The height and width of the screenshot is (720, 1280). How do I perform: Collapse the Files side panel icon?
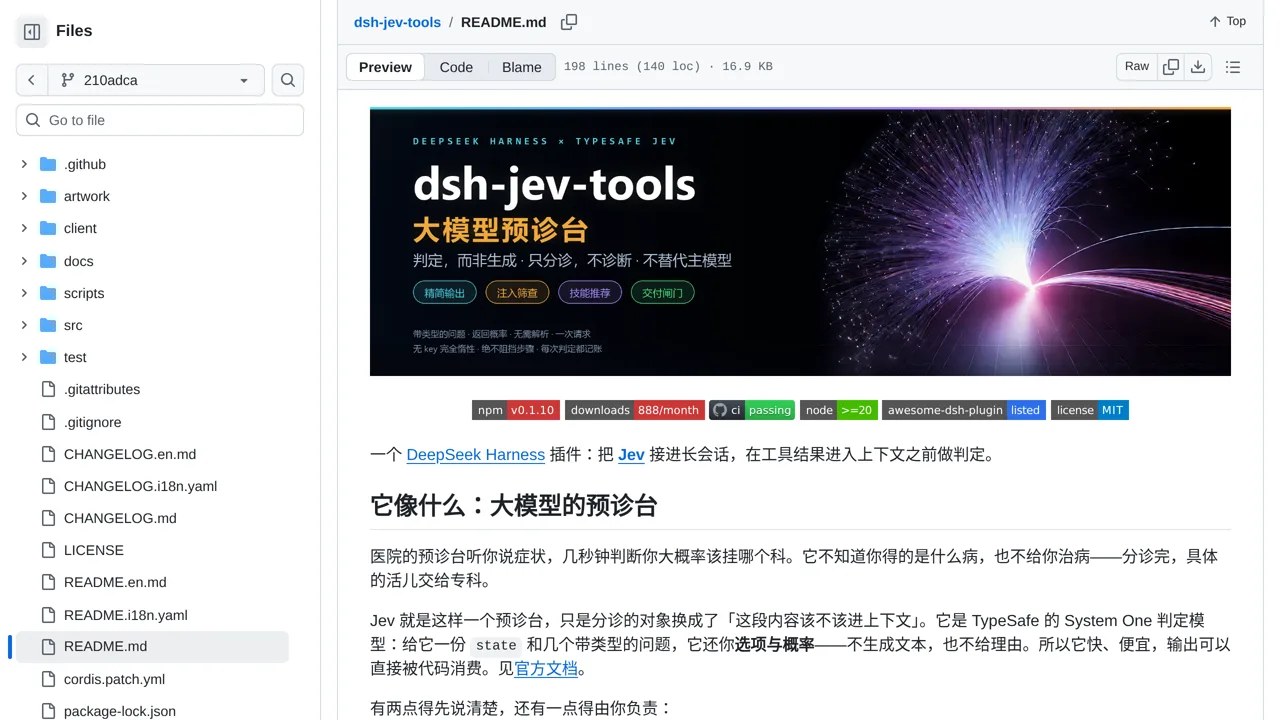tap(32, 32)
